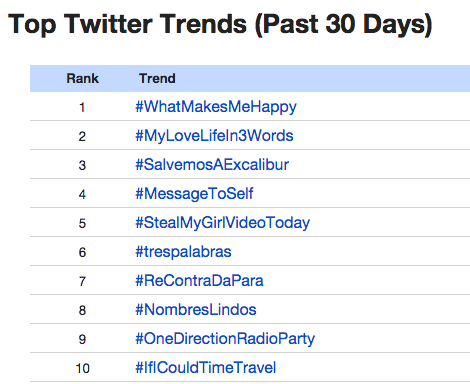The image size is (470, 384).
Task: Open the #WhatMakesMeHappy trend link
Action: tap(216, 107)
